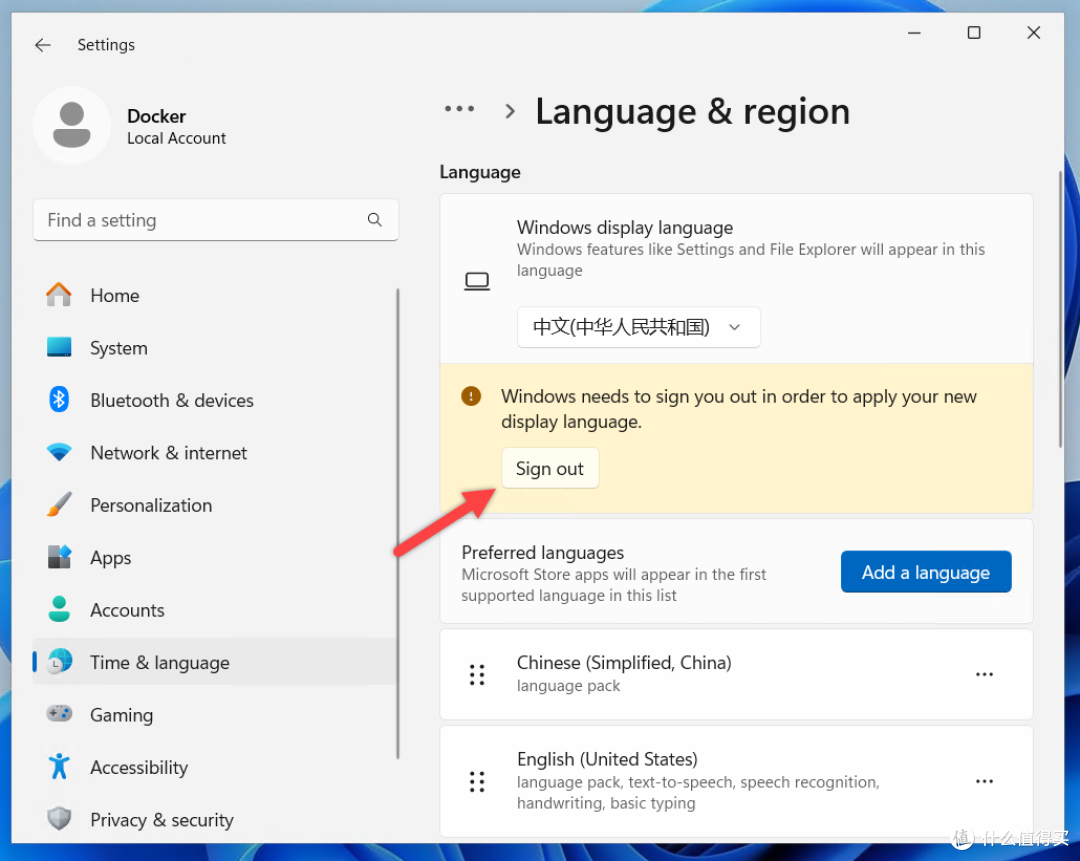Open Accessibility settings

point(215,767)
